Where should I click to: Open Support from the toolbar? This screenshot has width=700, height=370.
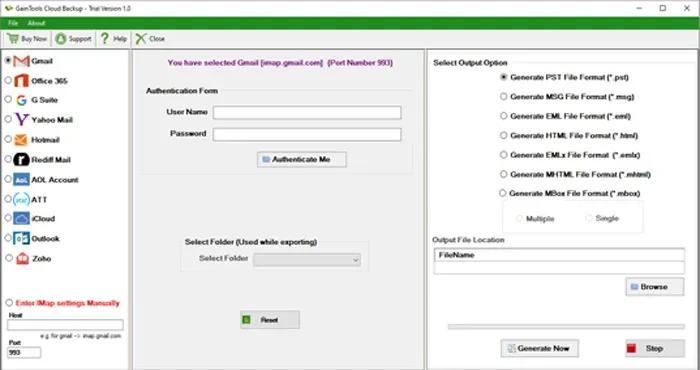pyautogui.click(x=73, y=39)
